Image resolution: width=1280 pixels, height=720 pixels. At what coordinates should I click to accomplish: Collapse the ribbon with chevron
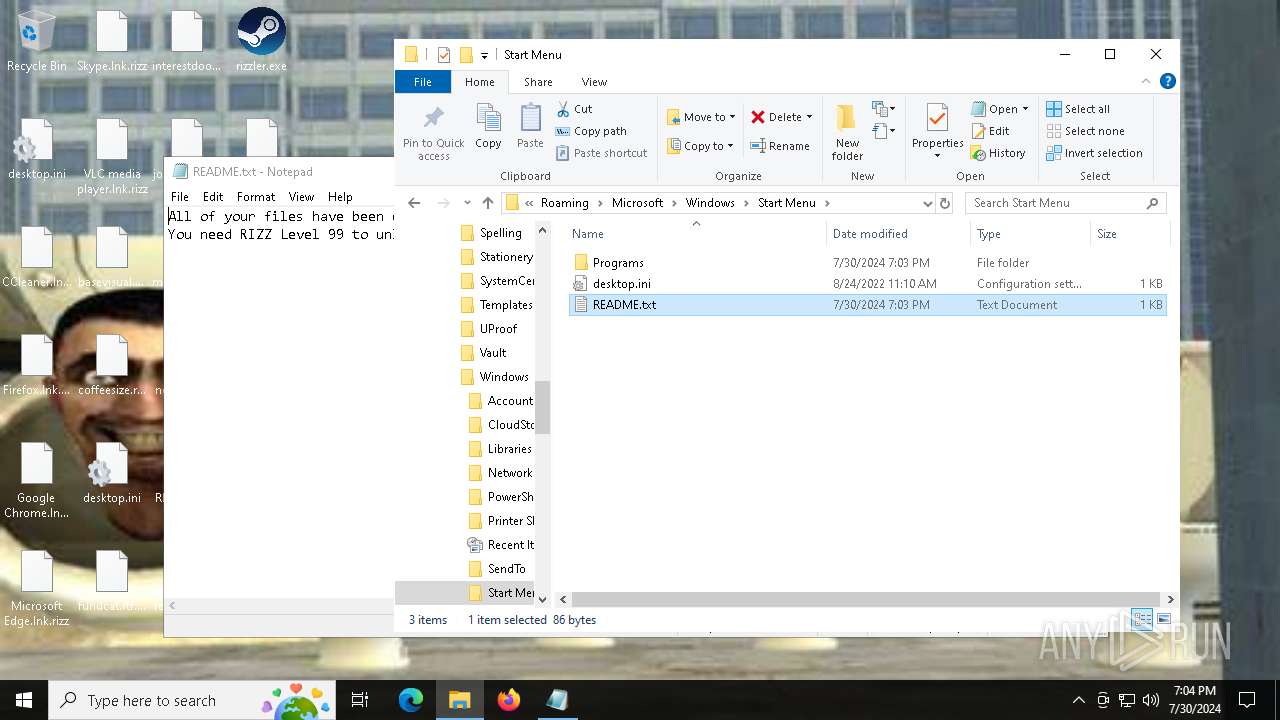pyautogui.click(x=1147, y=82)
